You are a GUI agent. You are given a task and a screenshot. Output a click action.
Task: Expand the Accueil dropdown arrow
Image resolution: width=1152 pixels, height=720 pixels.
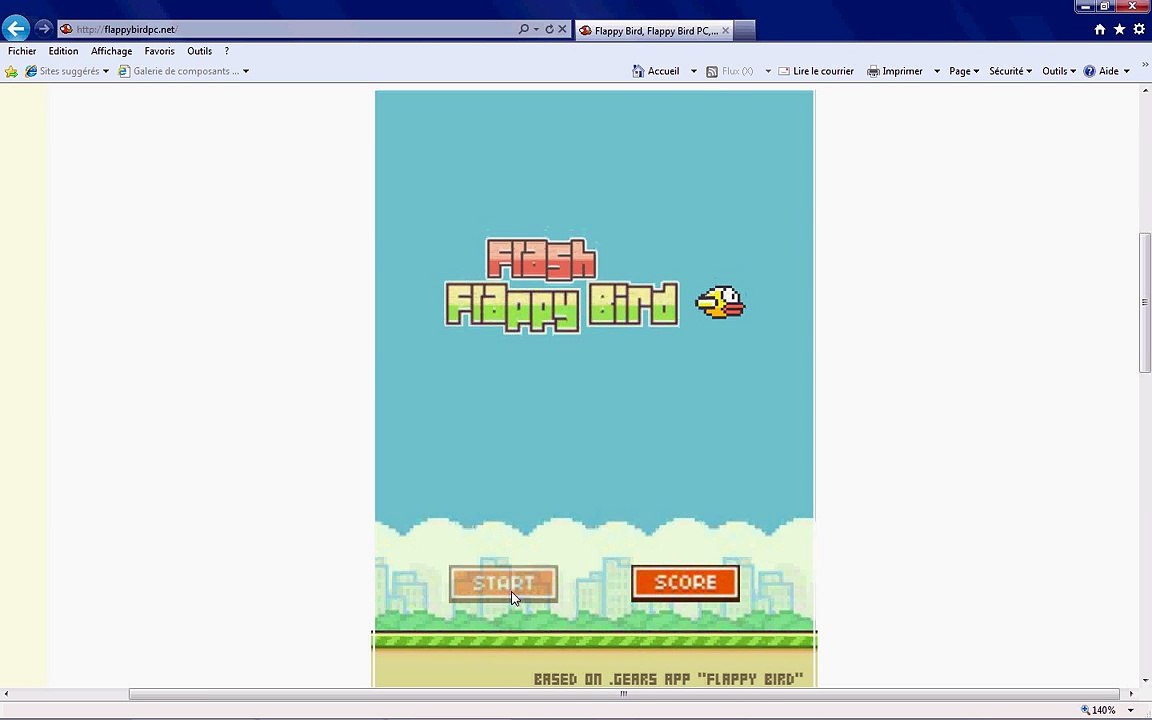(x=693, y=71)
